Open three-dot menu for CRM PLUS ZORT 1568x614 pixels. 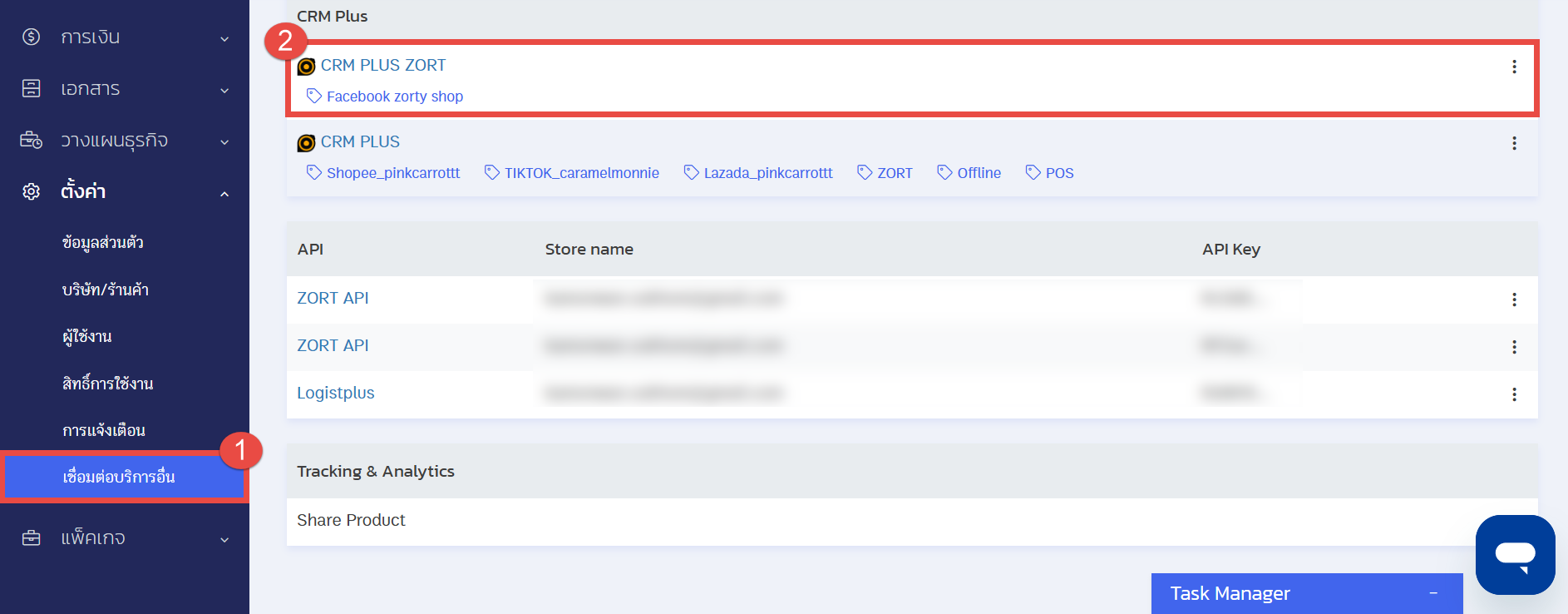click(1513, 67)
